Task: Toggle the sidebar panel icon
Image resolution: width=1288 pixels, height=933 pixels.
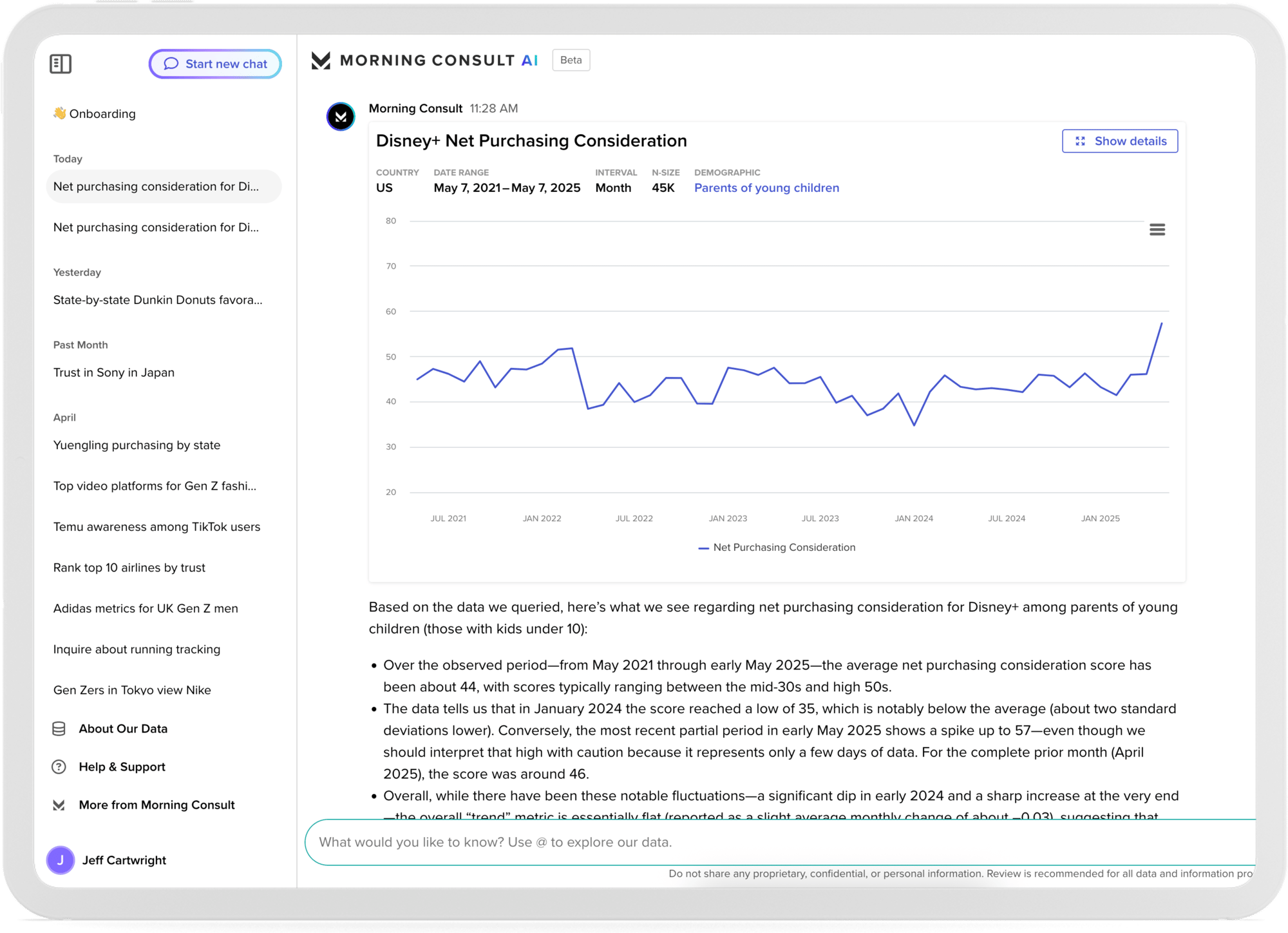Action: (61, 64)
